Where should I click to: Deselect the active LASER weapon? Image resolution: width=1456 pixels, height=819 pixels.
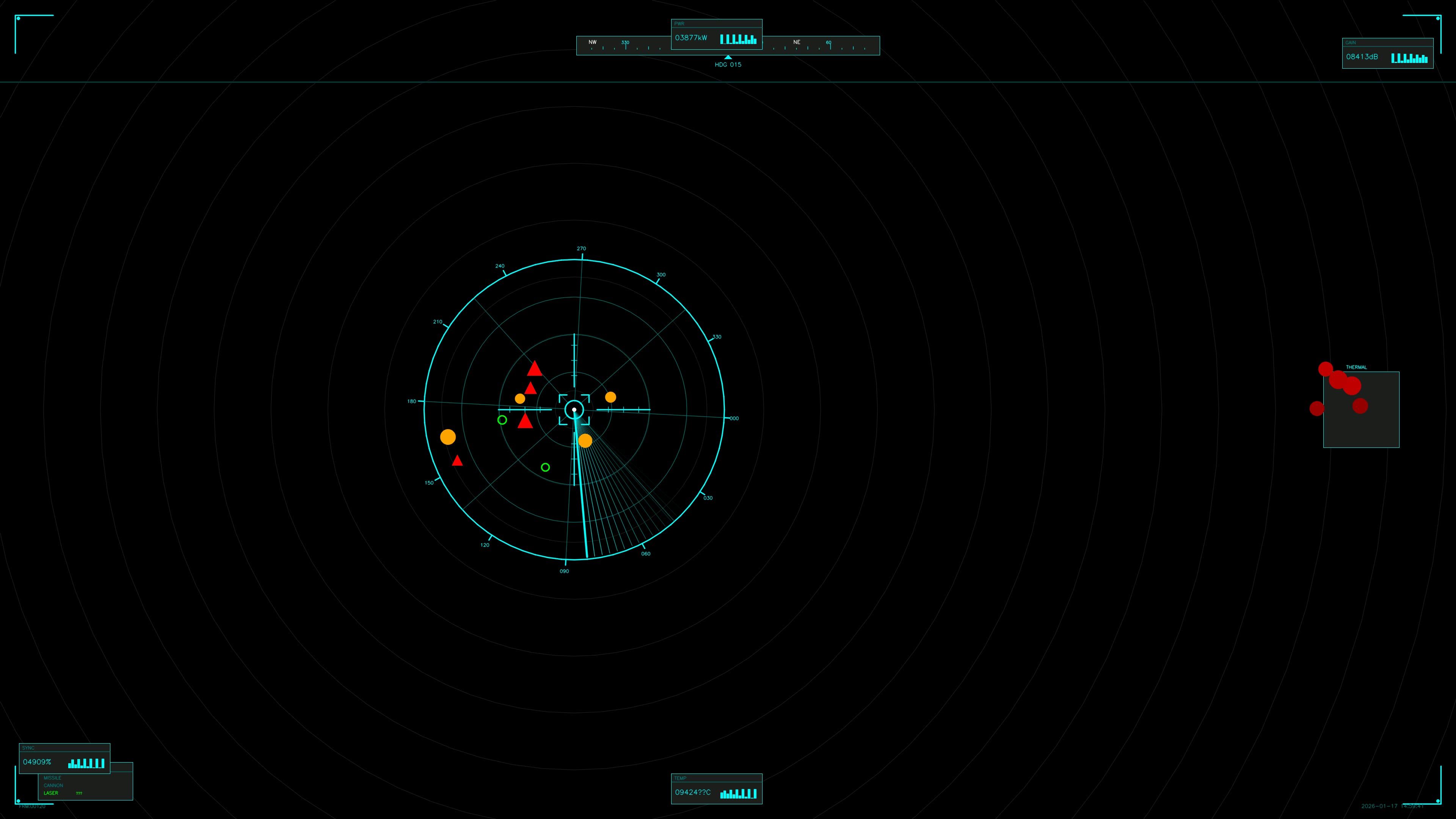[x=51, y=793]
